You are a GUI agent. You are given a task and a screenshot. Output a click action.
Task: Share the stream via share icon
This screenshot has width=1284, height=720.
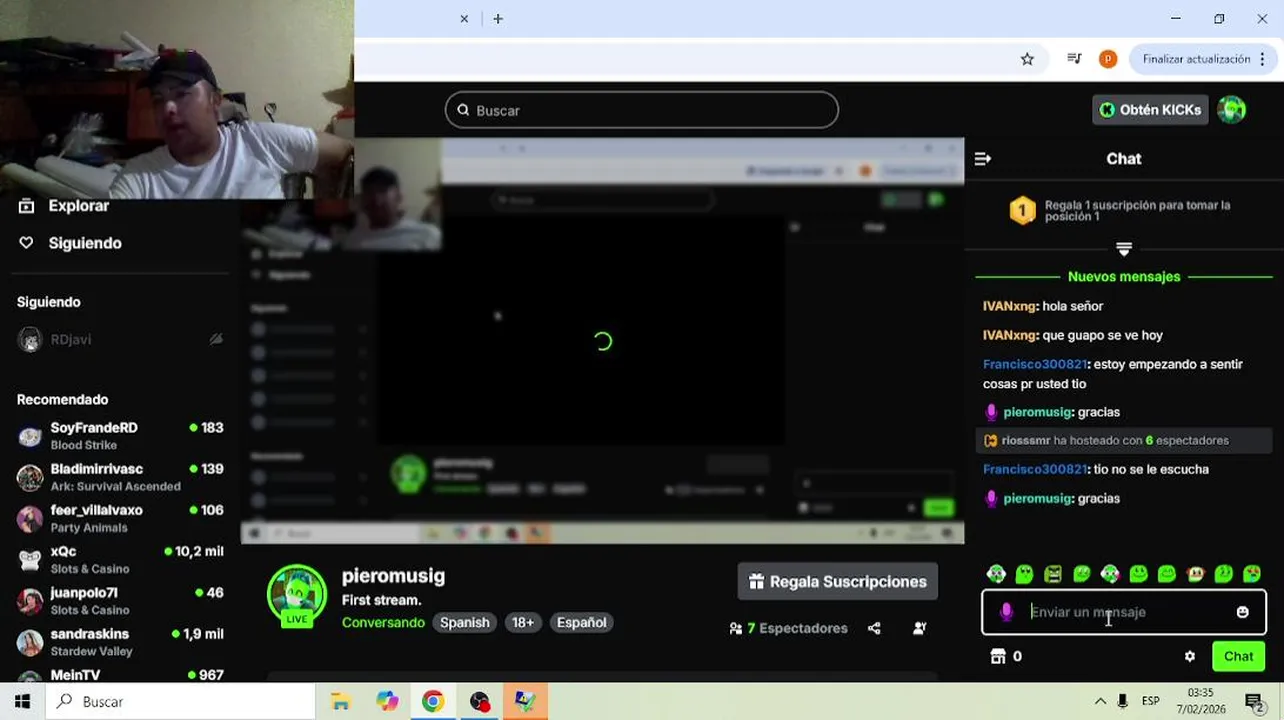874,628
